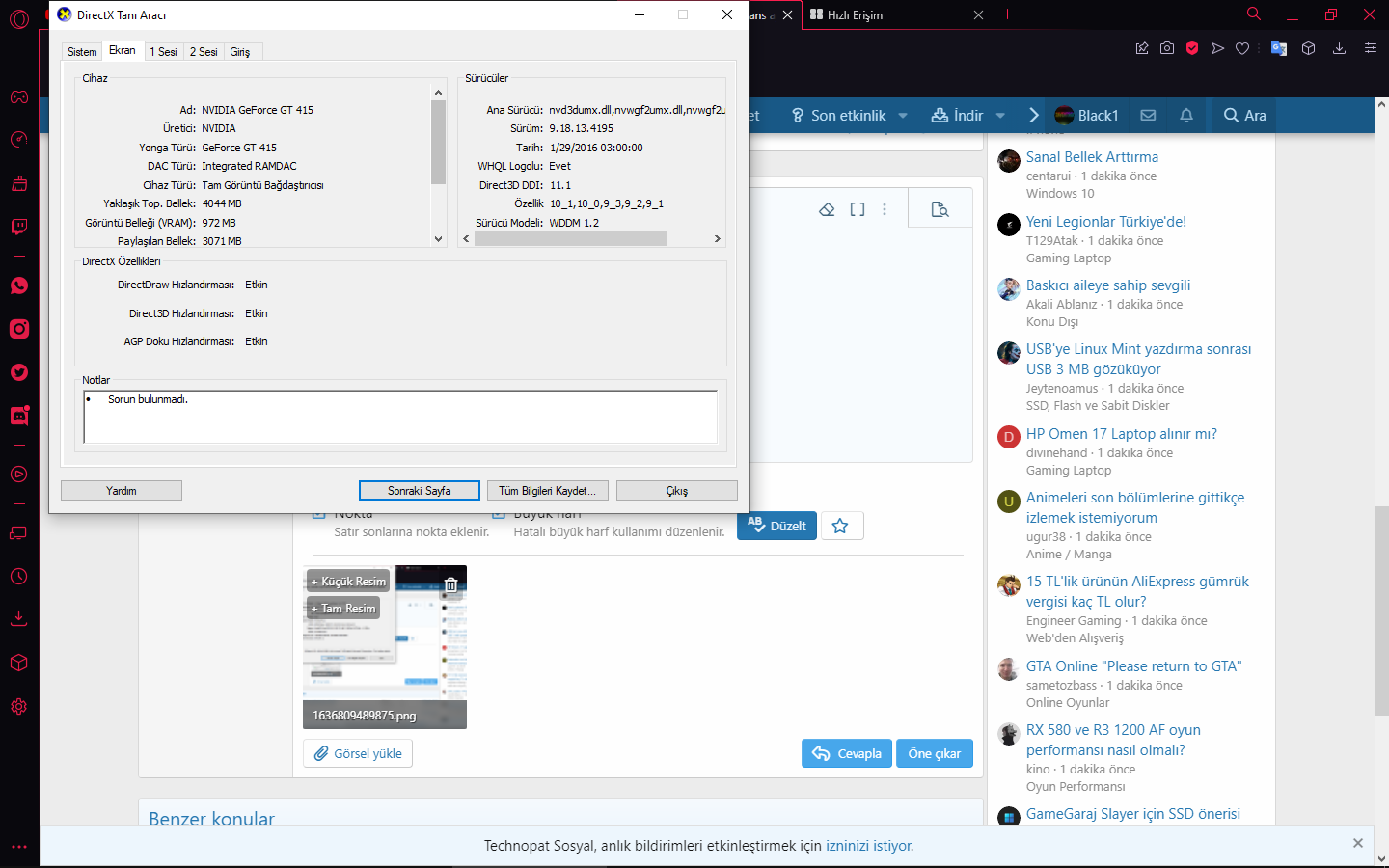Image resolution: width=1389 pixels, height=868 pixels.
Task: Open the editor preview icon
Action: (x=940, y=209)
